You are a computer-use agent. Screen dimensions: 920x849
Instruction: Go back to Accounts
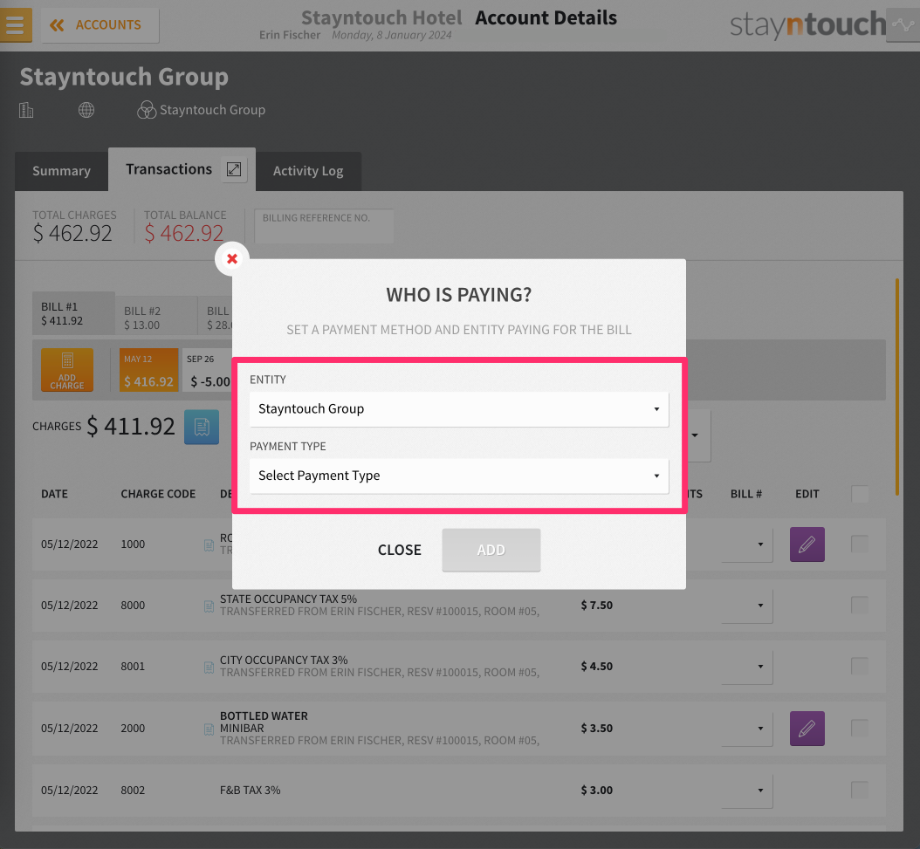[100, 25]
